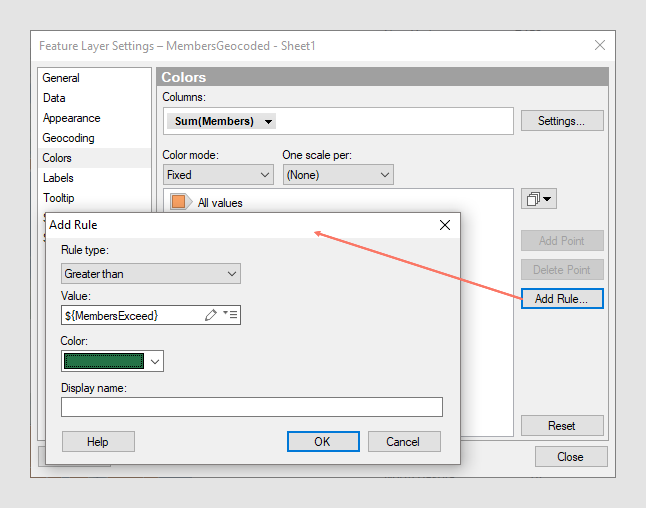Click the Help button in Add Rule
The image size is (646, 508).
pyautogui.click(x=98, y=442)
